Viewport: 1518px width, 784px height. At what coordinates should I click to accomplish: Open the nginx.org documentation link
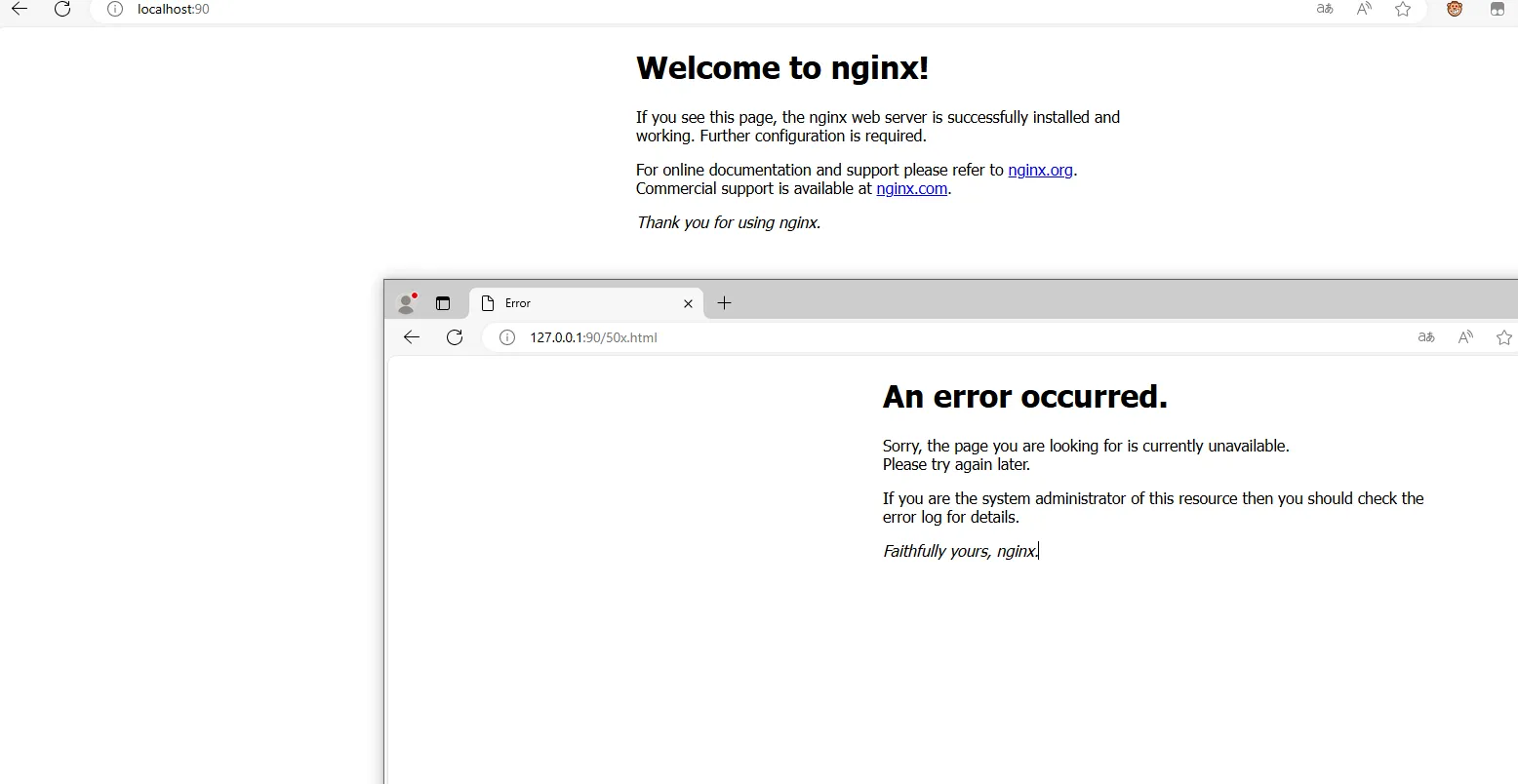[x=1040, y=170]
